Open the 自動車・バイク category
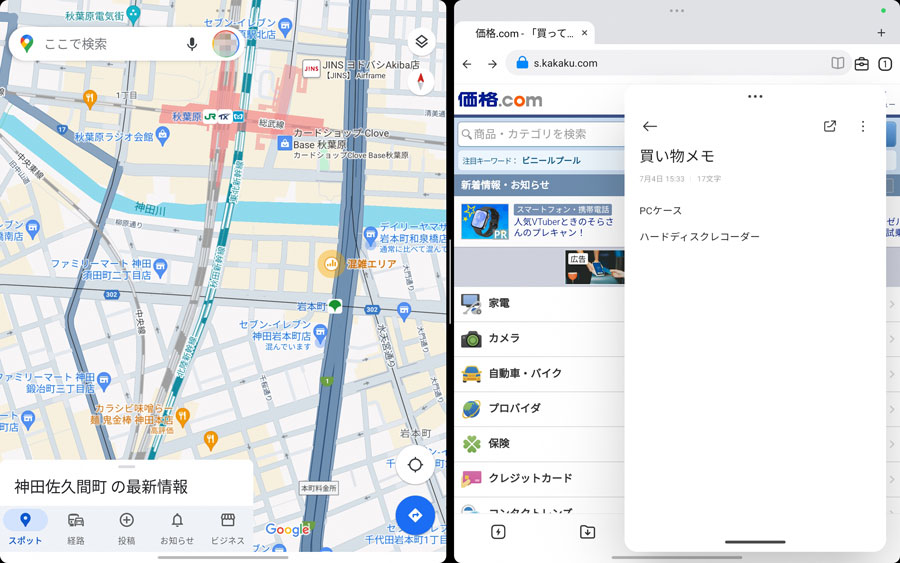The height and width of the screenshot is (563, 900). click(x=540, y=373)
